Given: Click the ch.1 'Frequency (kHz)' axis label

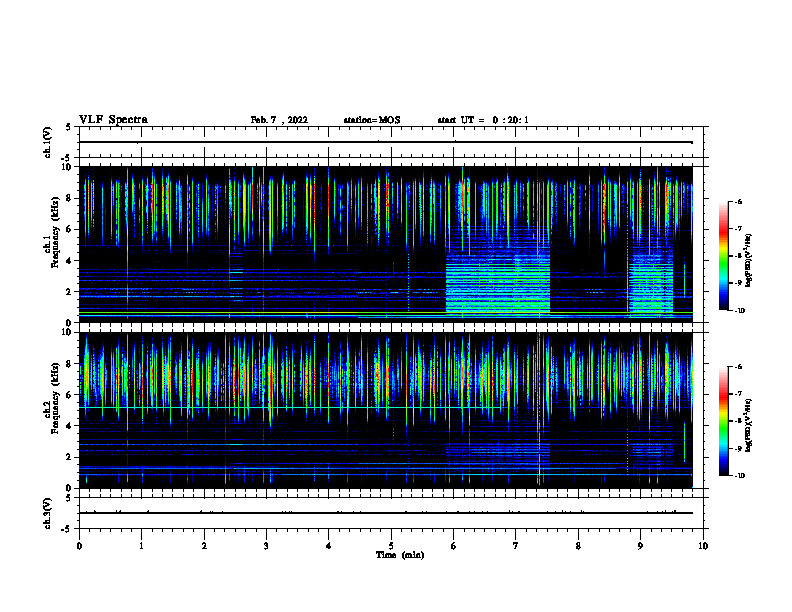Looking at the screenshot, I should 55,233.
